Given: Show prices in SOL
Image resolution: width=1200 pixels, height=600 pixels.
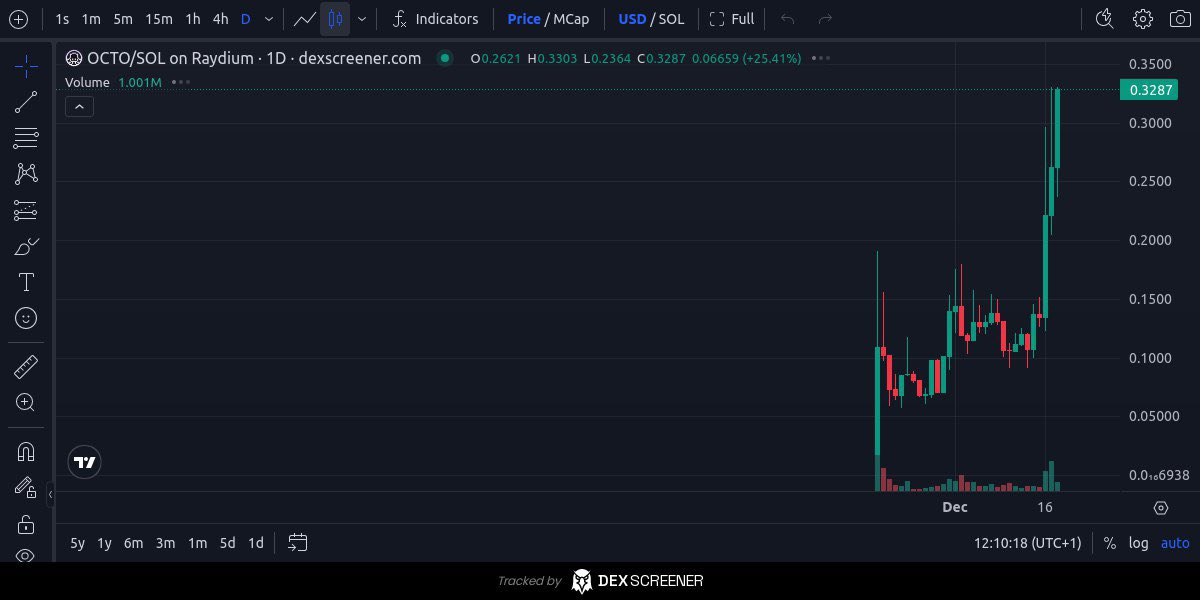Looking at the screenshot, I should point(671,19).
